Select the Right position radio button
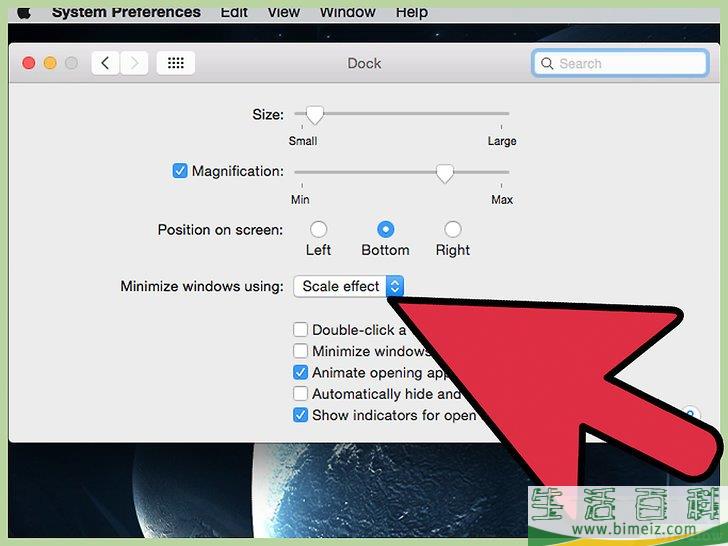Viewport: 728px width, 546px height. (x=453, y=229)
